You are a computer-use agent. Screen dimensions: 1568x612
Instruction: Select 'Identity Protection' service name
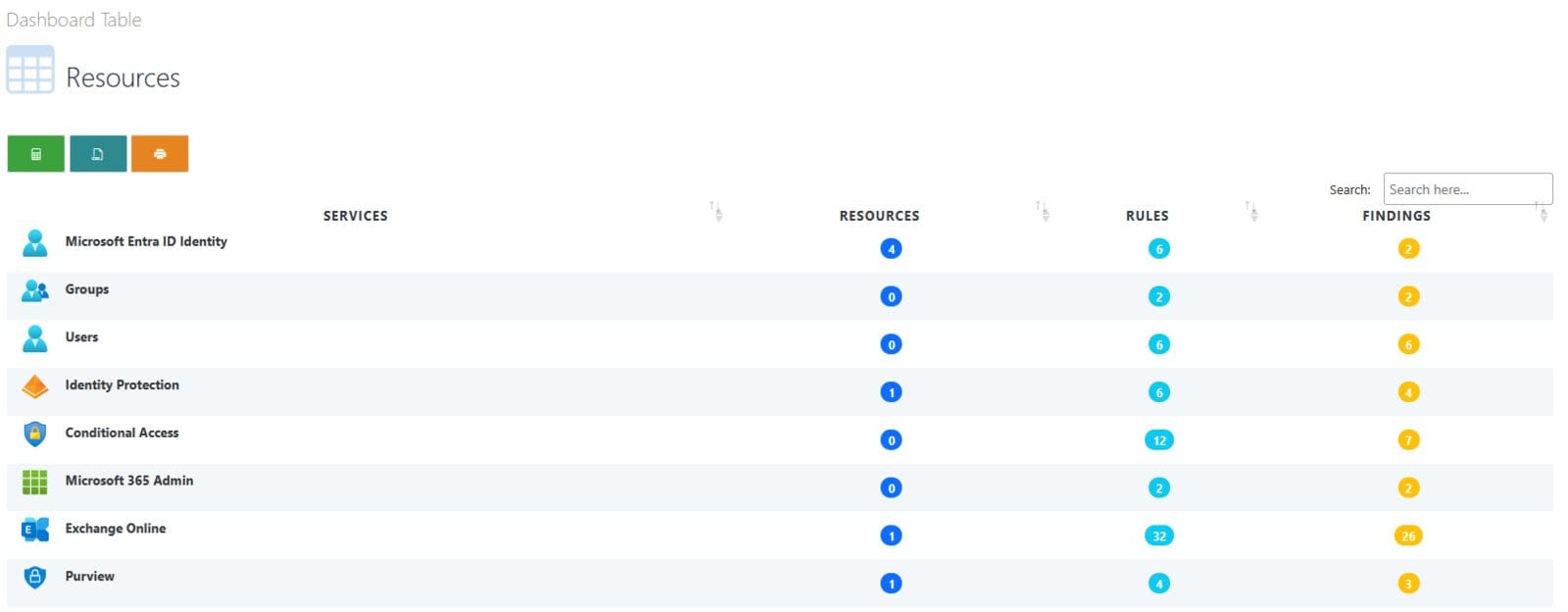point(122,385)
